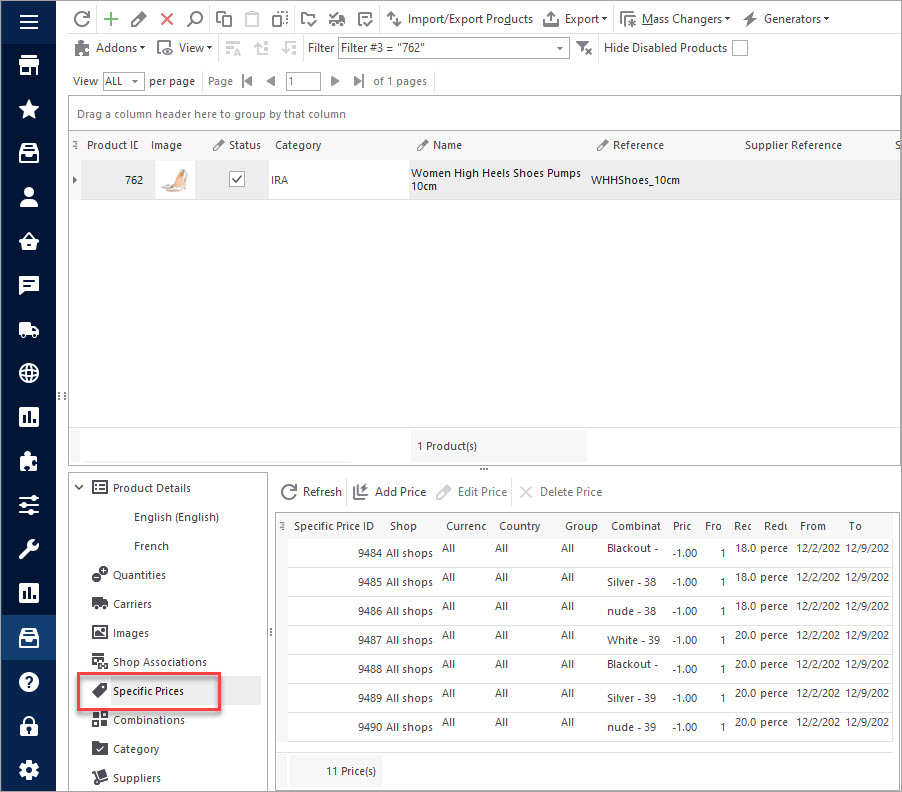Open product search magnifier icon
The width and height of the screenshot is (902, 792).
195,19
